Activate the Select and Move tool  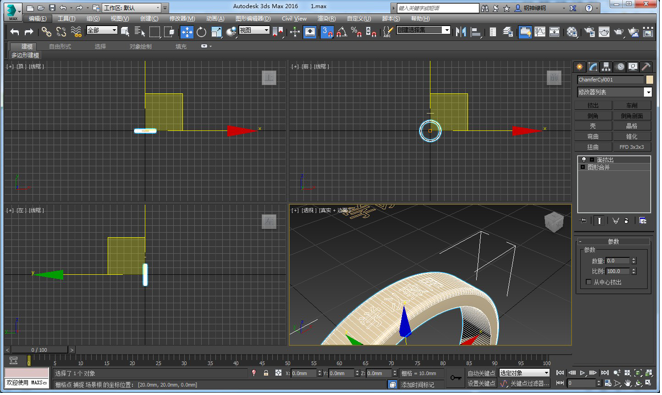(187, 32)
